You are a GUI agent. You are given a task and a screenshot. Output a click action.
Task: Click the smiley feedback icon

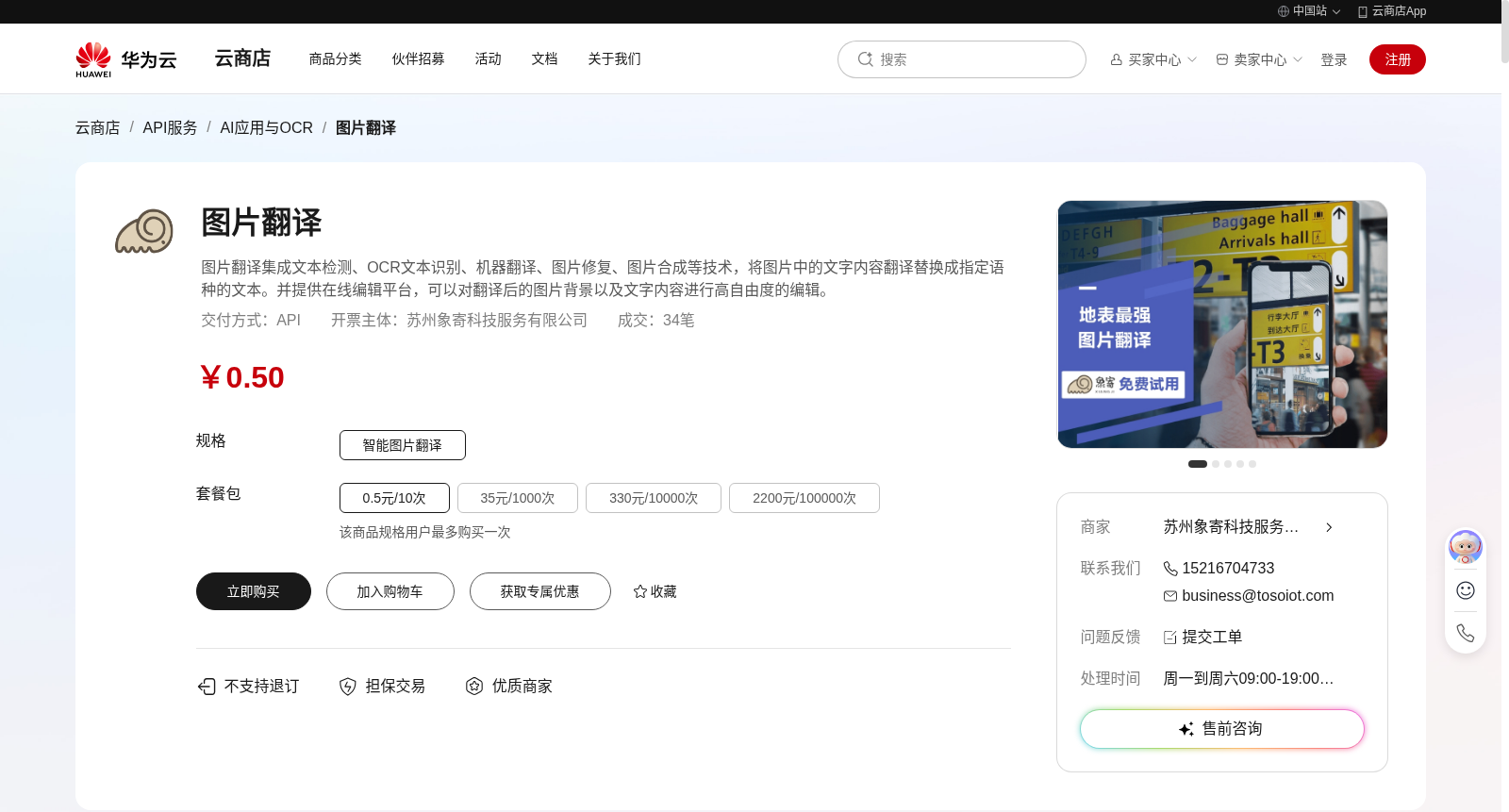coord(1466,590)
